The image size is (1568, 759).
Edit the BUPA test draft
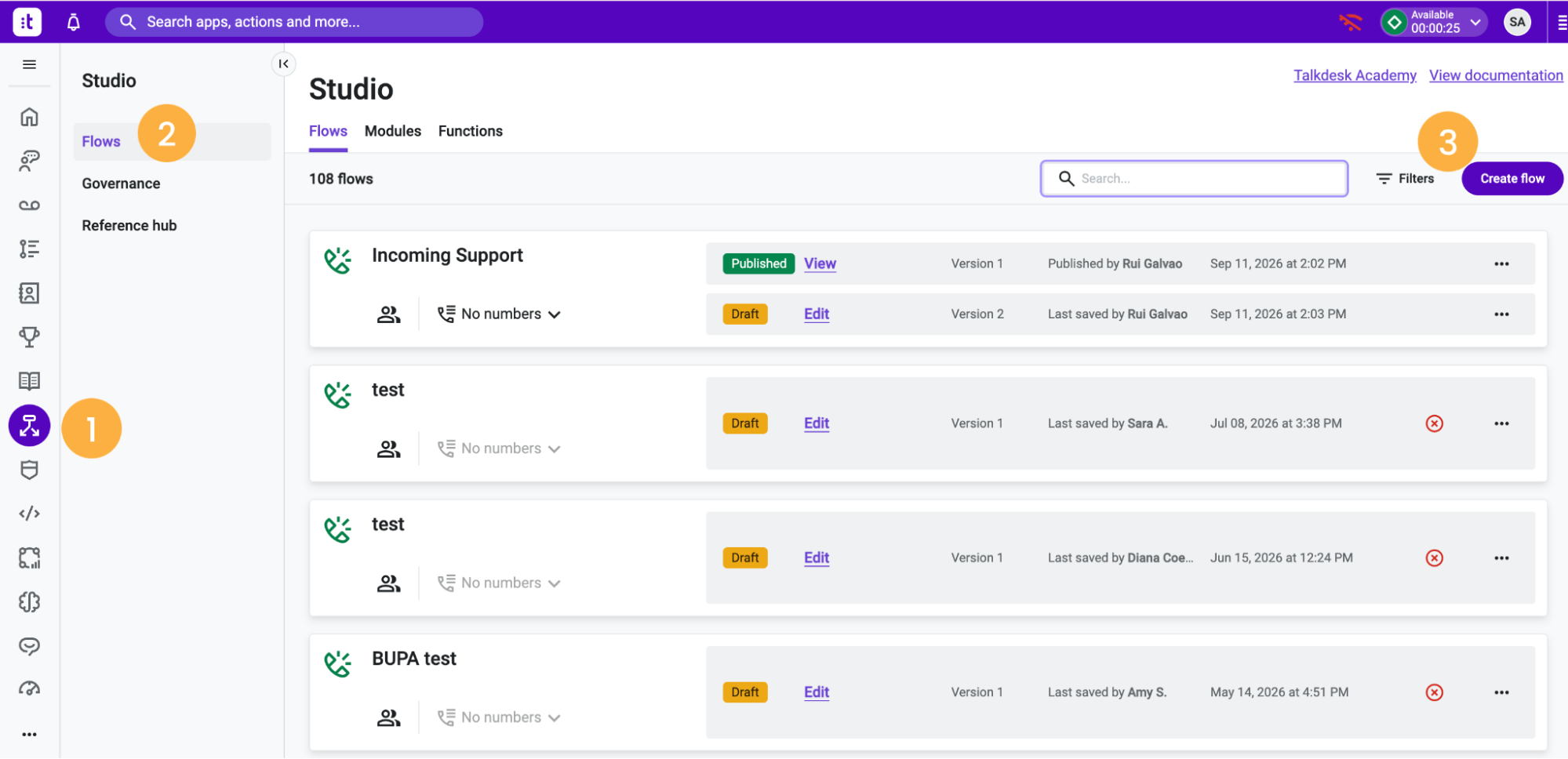pyautogui.click(x=817, y=692)
